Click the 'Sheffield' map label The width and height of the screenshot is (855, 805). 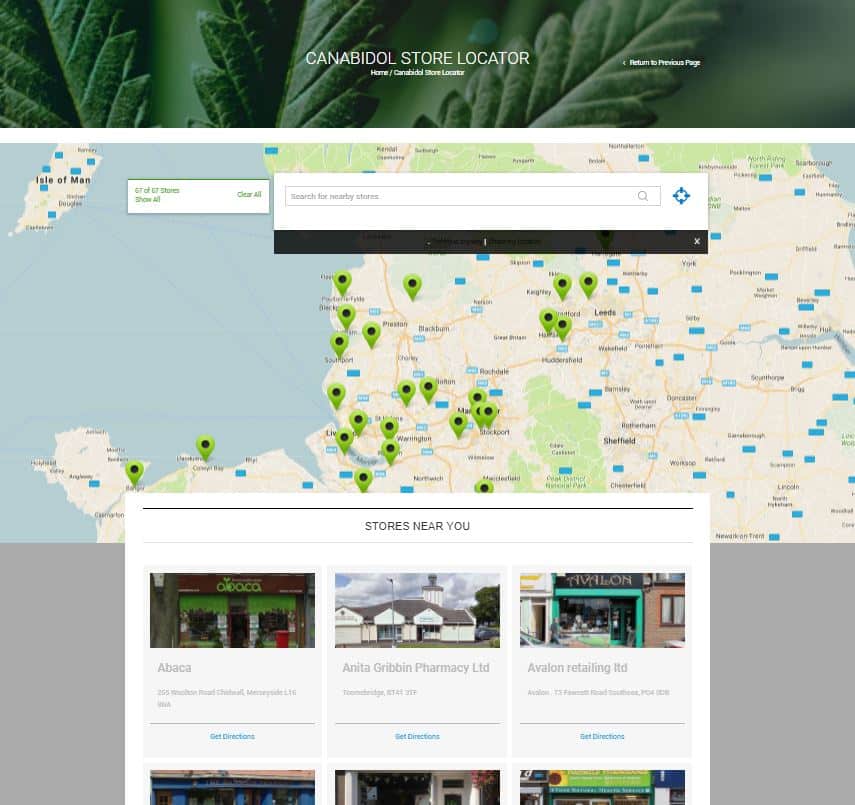tap(619, 441)
